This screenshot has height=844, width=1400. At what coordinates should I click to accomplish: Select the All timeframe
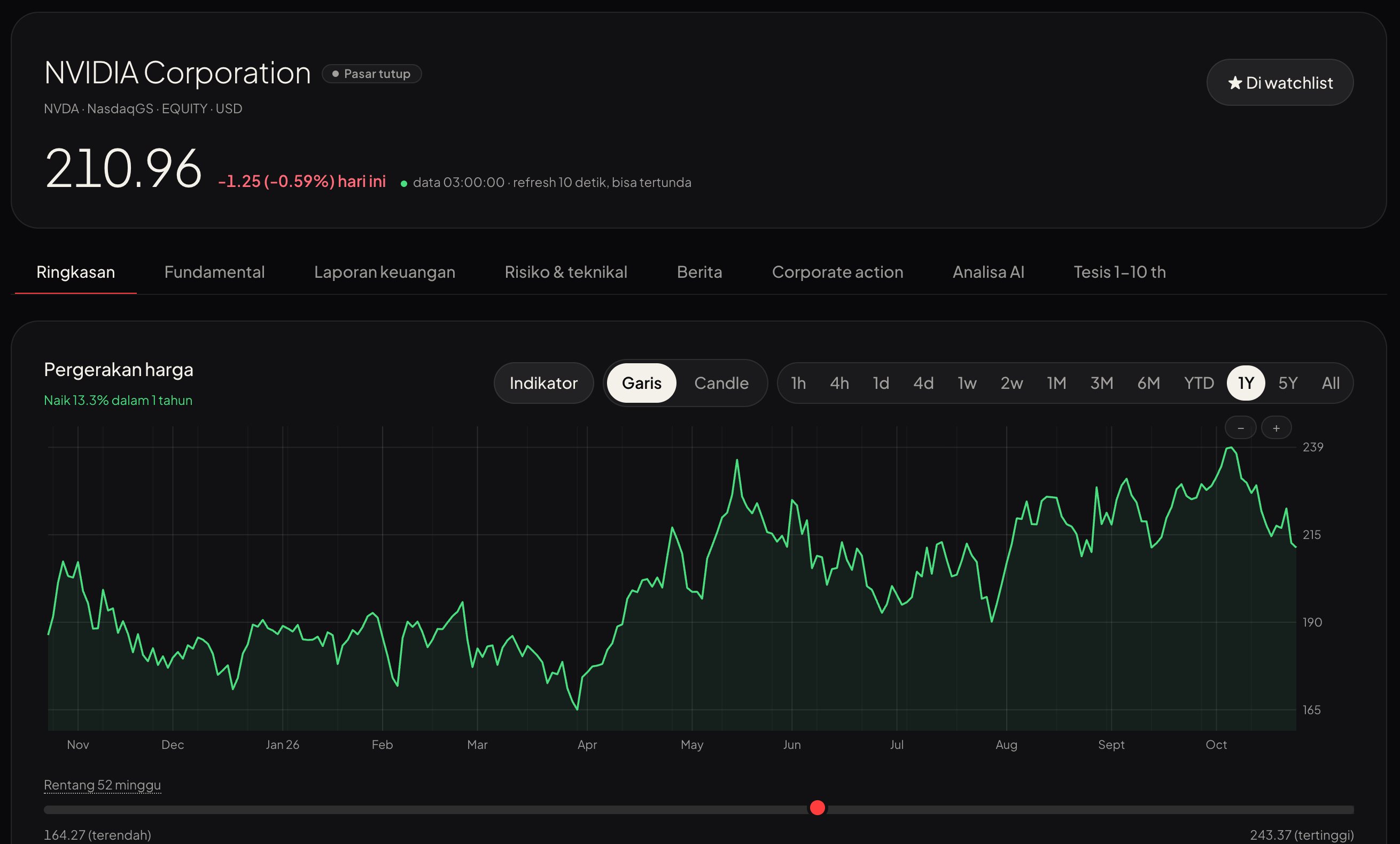pos(1330,383)
